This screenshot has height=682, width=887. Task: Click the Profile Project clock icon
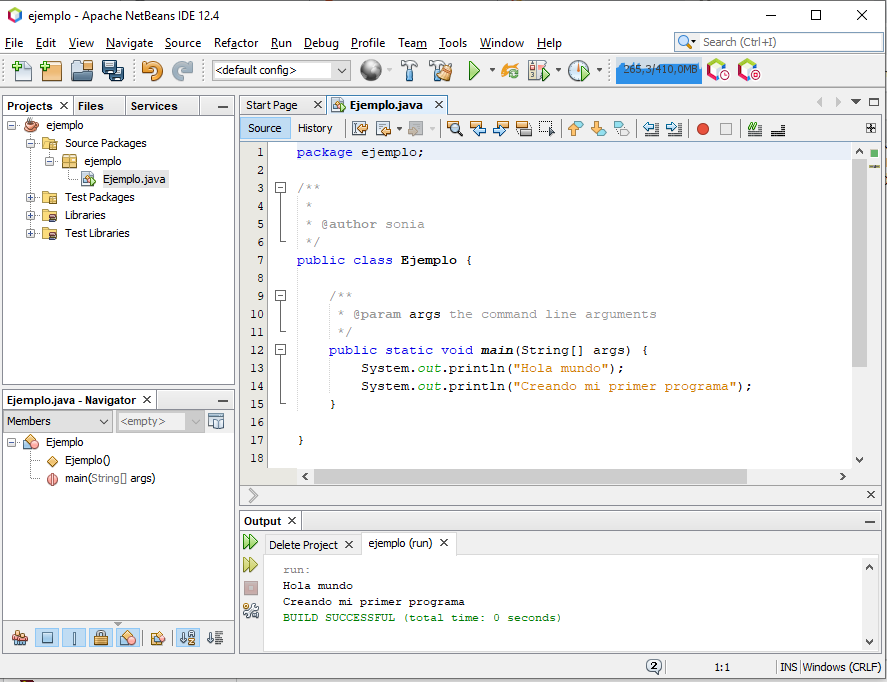click(x=578, y=71)
